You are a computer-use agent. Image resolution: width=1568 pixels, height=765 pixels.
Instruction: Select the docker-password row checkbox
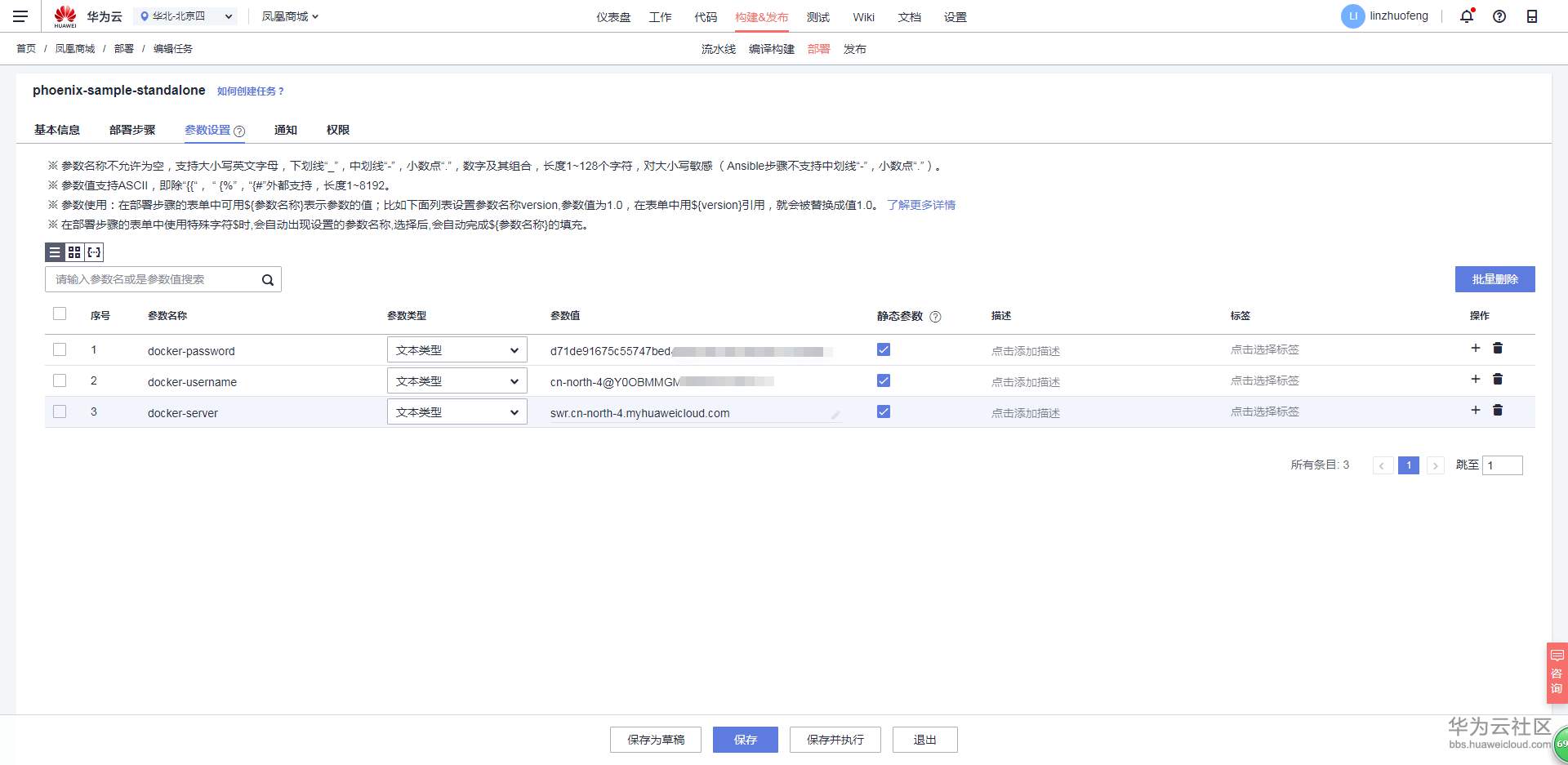pyautogui.click(x=60, y=349)
